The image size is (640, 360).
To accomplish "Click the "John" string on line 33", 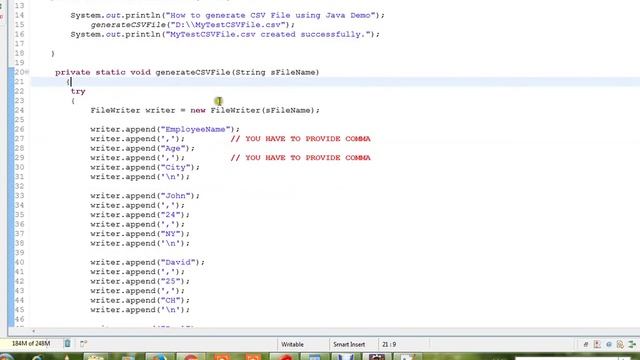I will coord(176,196).
